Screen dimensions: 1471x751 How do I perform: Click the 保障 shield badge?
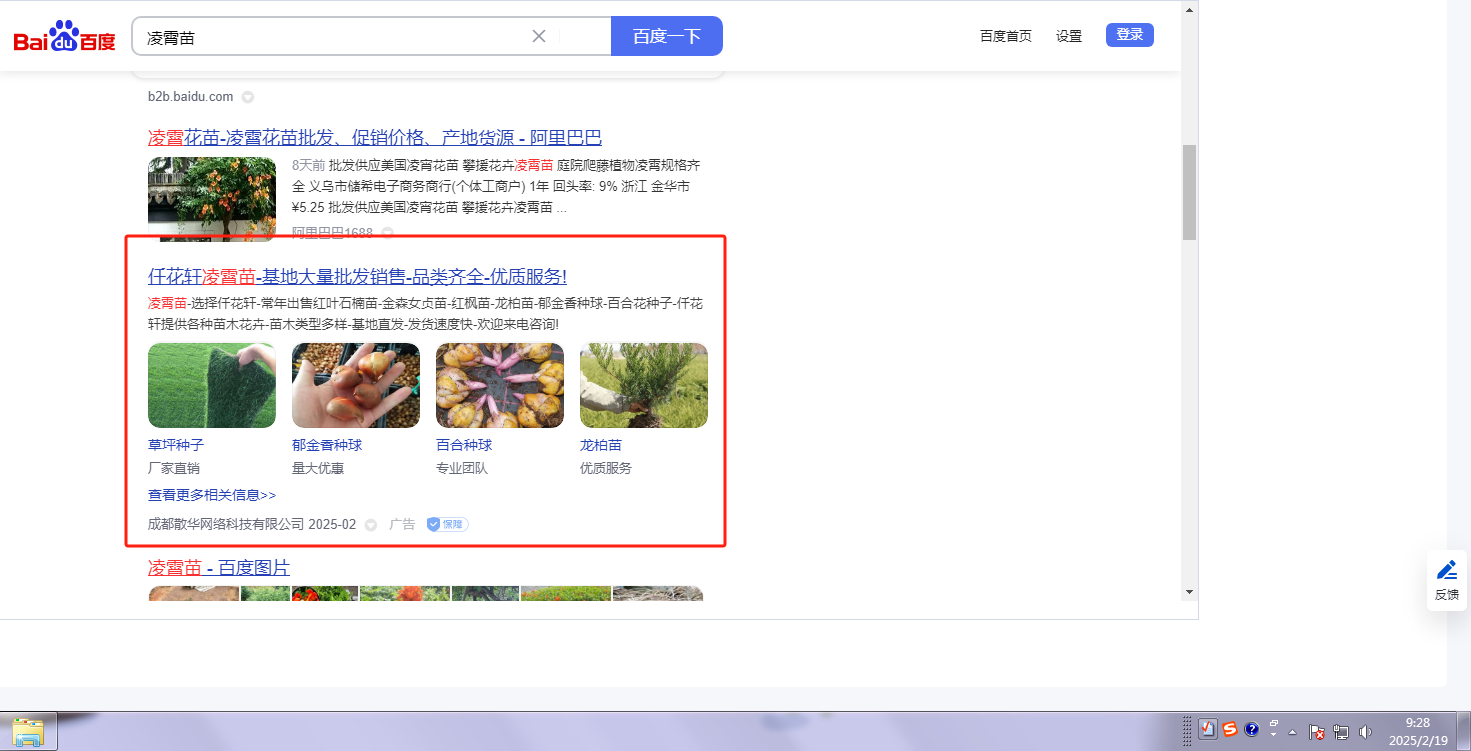(447, 524)
